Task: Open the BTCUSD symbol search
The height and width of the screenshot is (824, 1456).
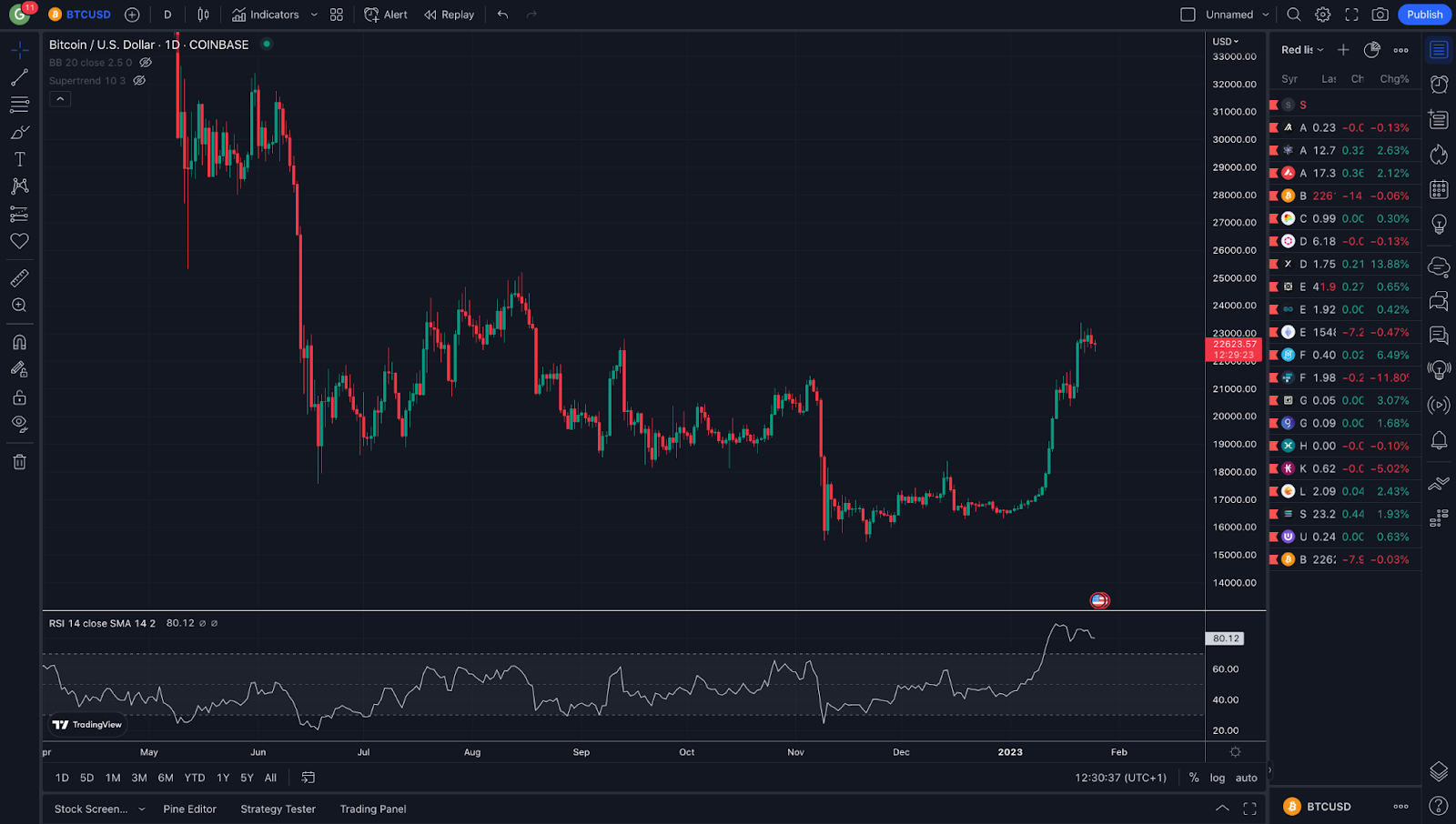Action: coord(80,15)
